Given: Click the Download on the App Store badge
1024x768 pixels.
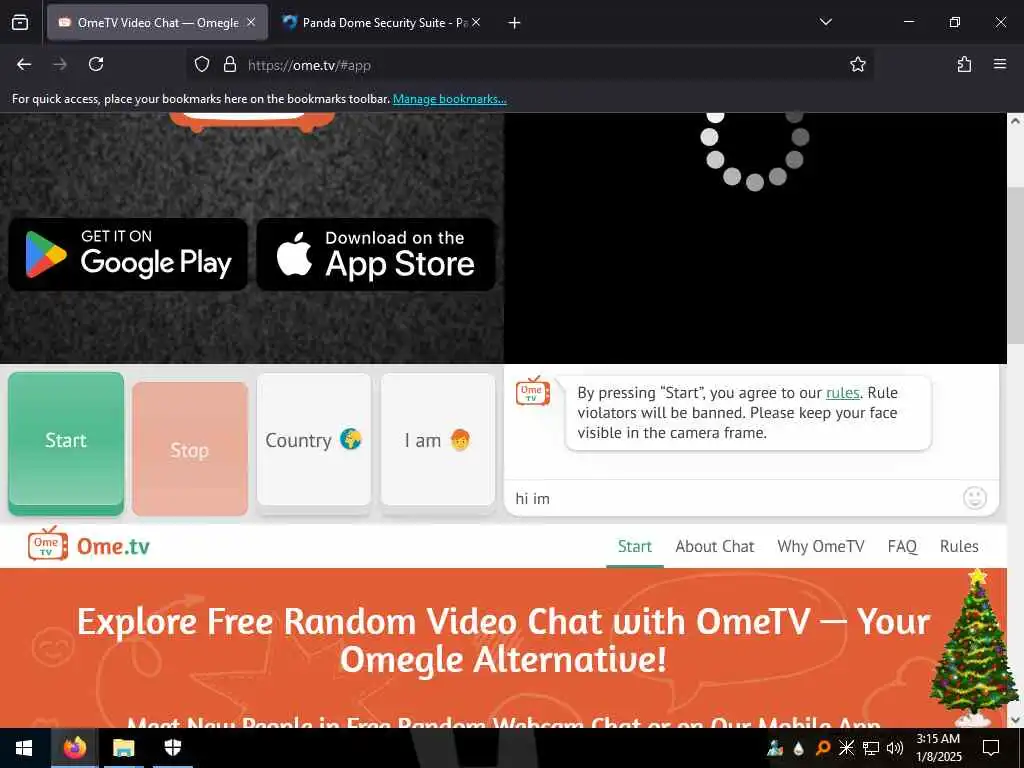Looking at the screenshot, I should 376,255.
